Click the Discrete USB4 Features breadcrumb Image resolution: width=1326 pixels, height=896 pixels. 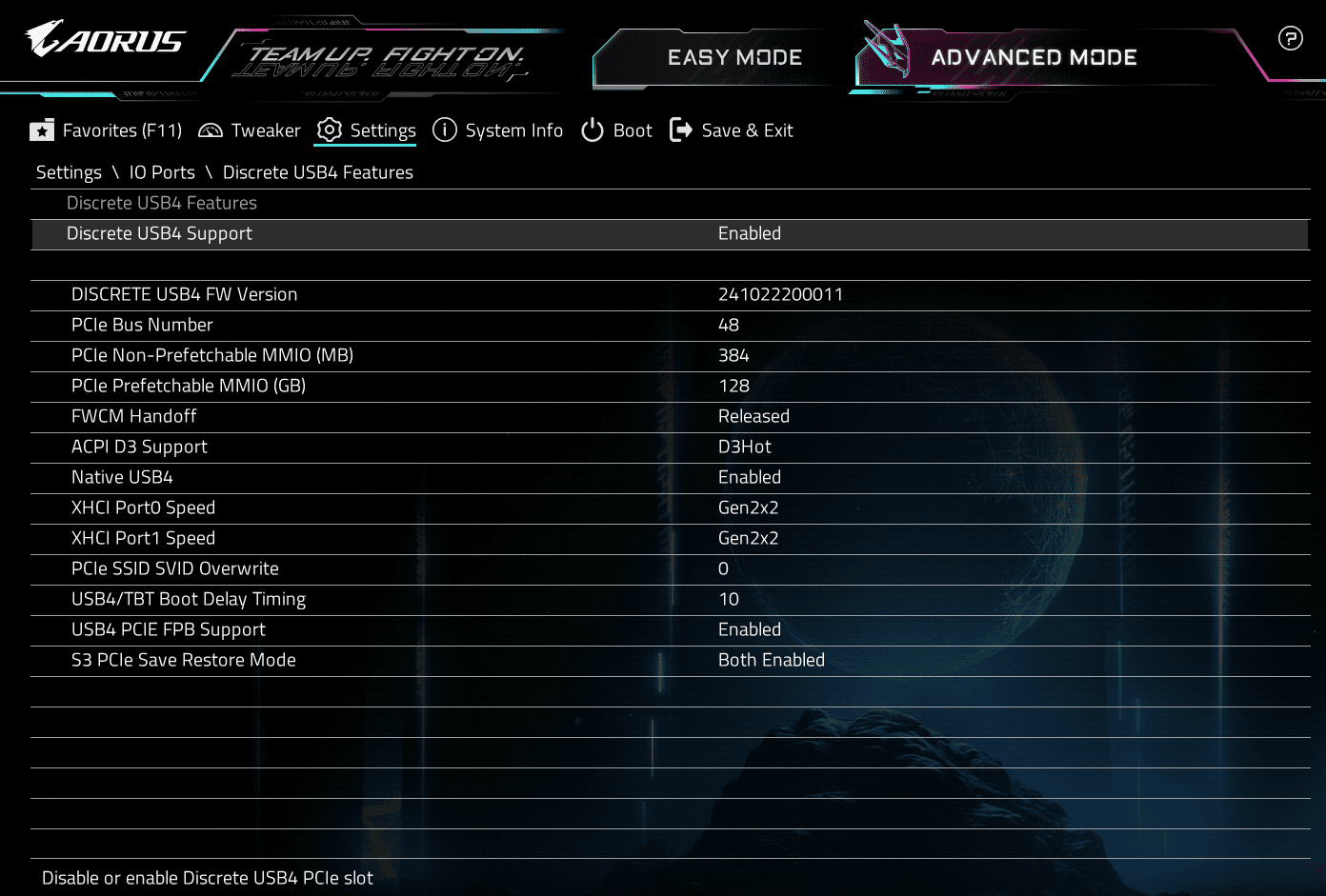click(318, 172)
